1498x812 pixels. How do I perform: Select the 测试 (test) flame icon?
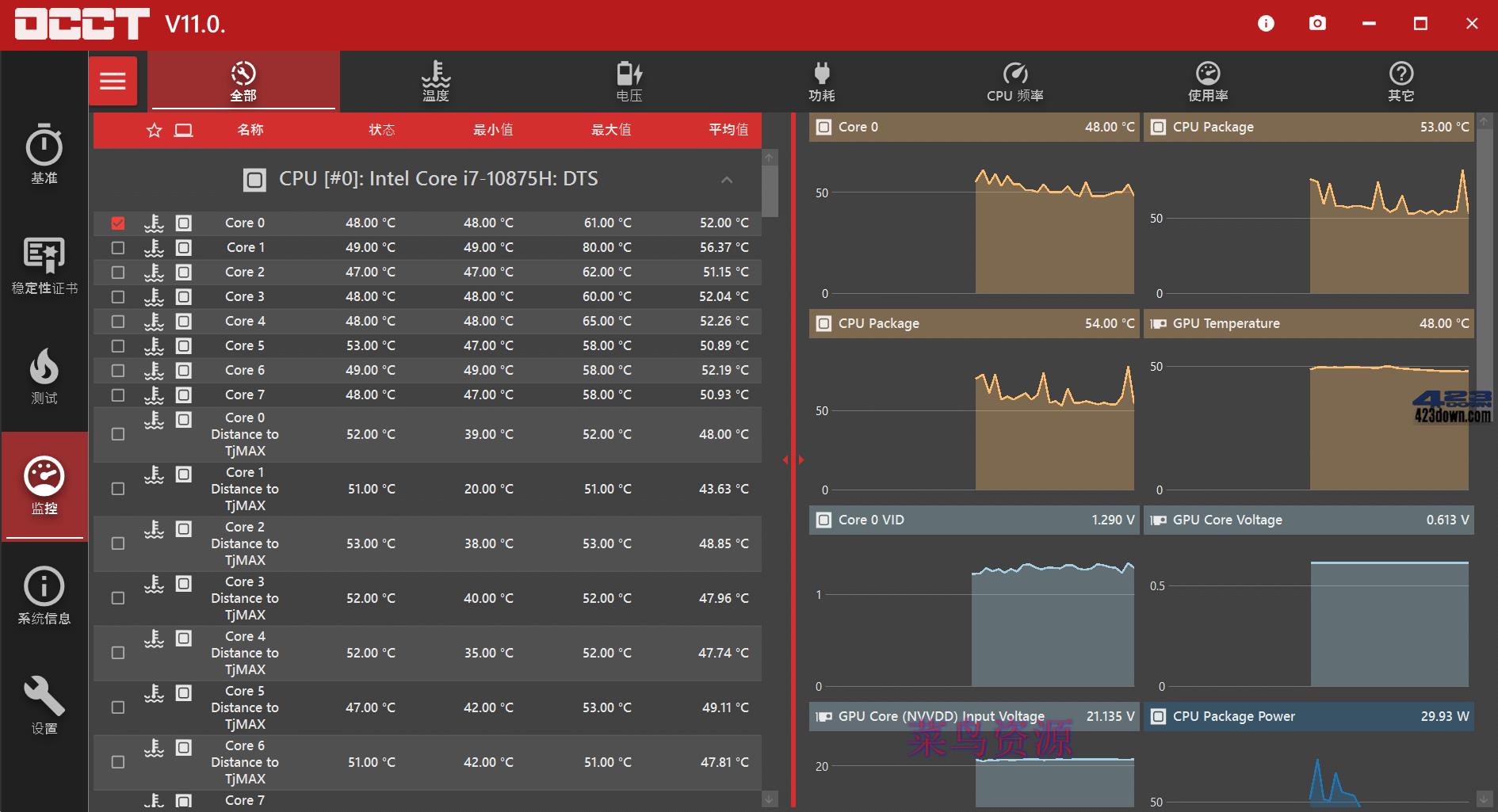coord(44,376)
